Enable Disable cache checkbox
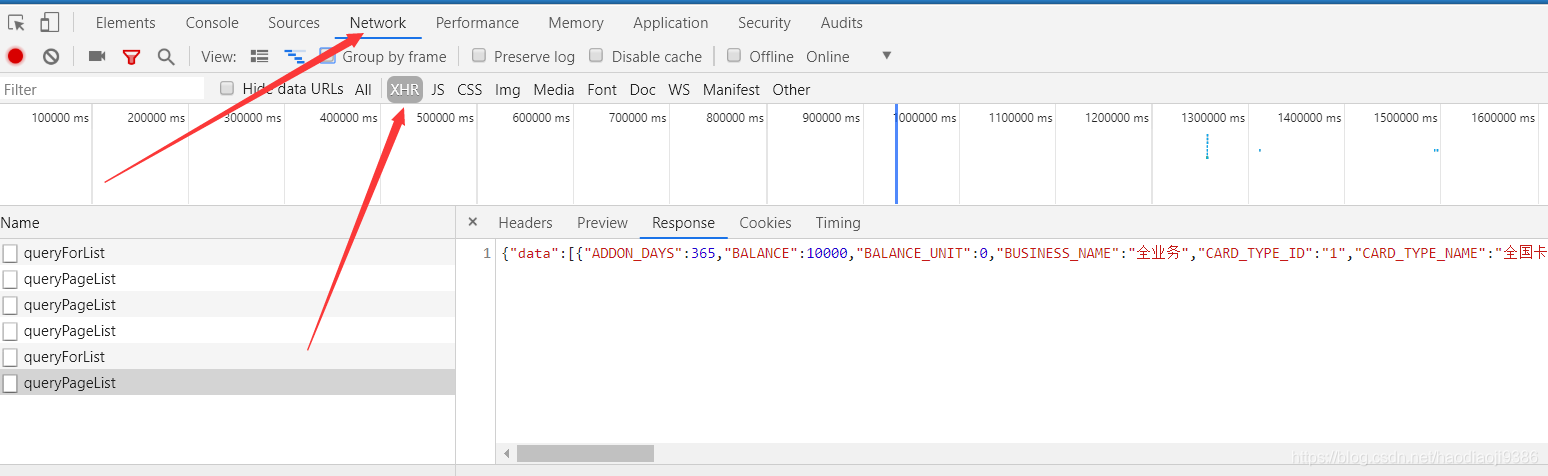Viewport: 1548px width, 476px height. click(x=596, y=56)
